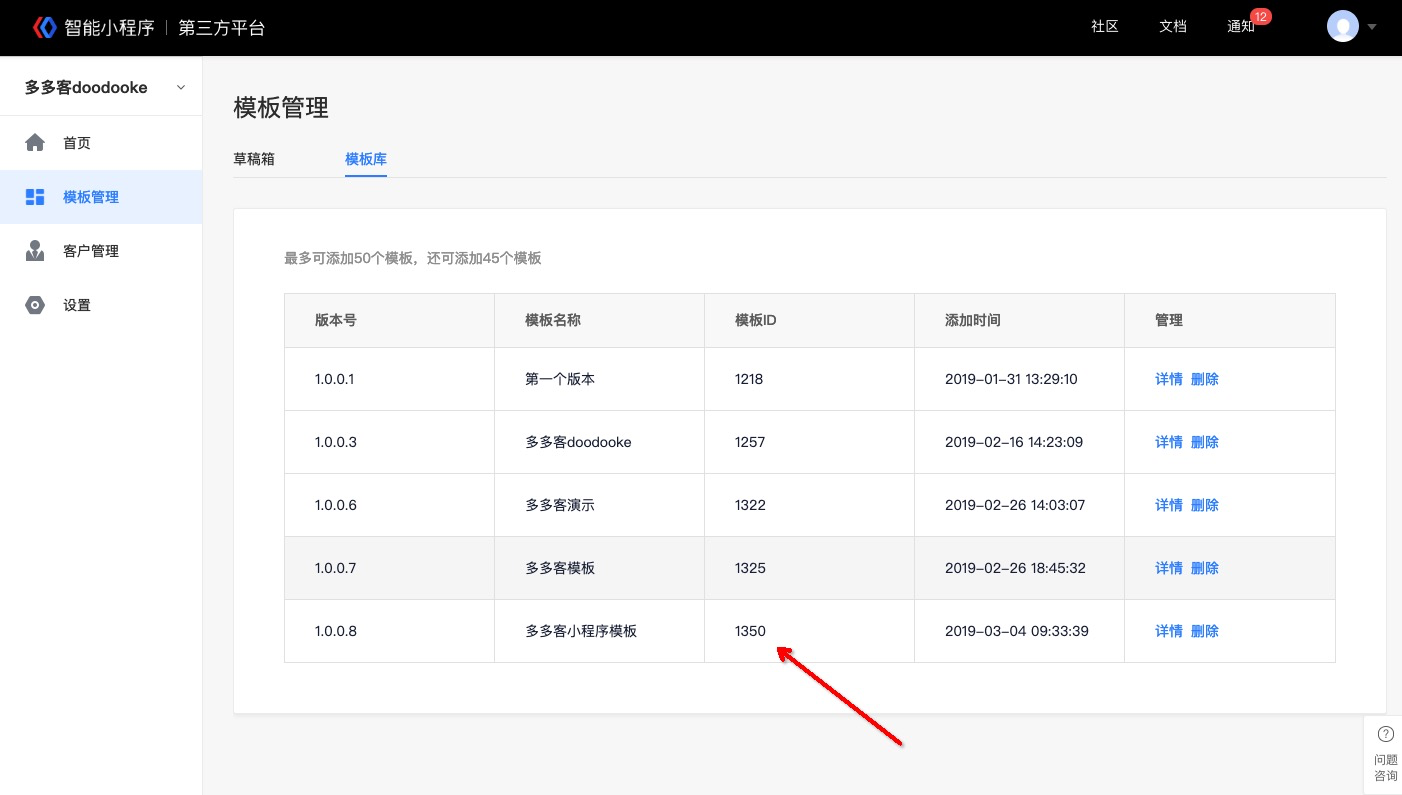The height and width of the screenshot is (795, 1402).
Task: Click template ID 1350
Action: tap(750, 631)
